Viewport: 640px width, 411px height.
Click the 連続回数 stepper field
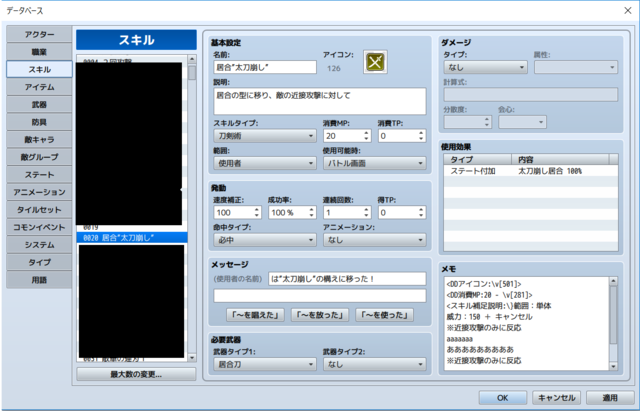point(347,212)
